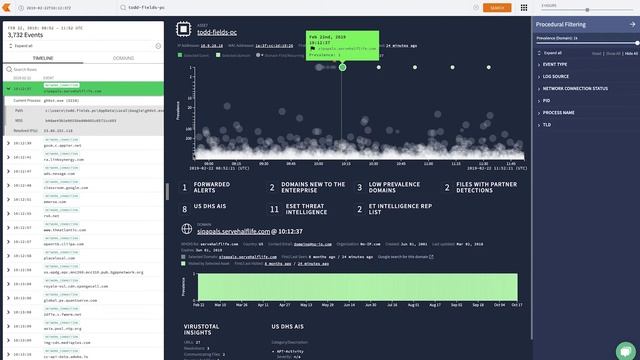Expand the www.theatlantic.com event row
The height and width of the screenshot is (360, 640).
pos(8,228)
